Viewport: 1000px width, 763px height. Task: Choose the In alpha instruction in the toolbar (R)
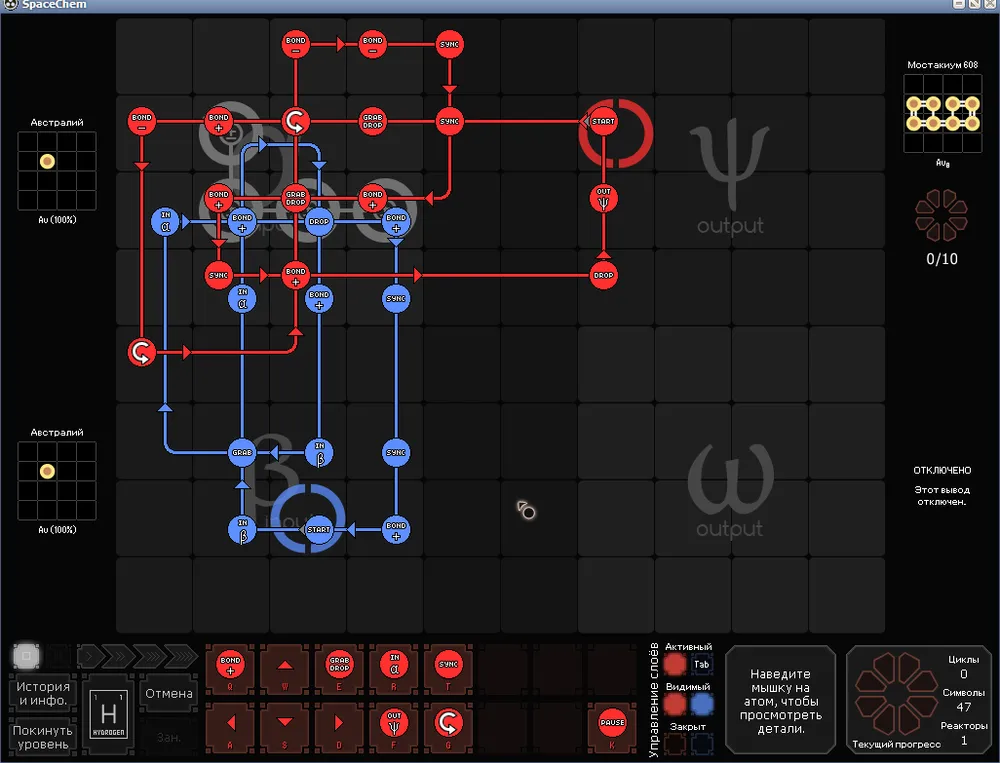point(393,667)
